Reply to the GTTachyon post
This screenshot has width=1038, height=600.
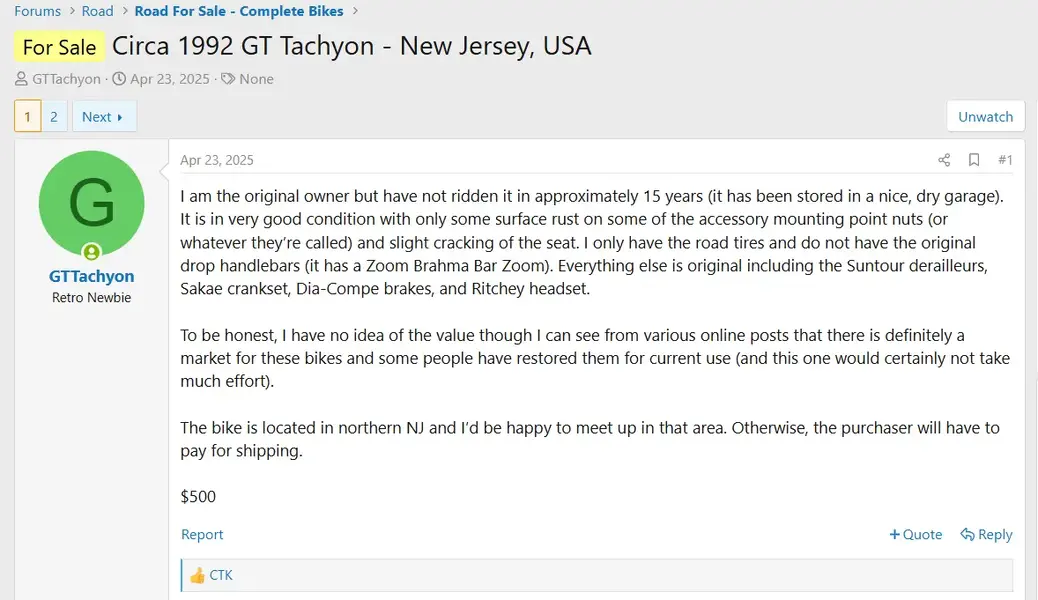(986, 535)
